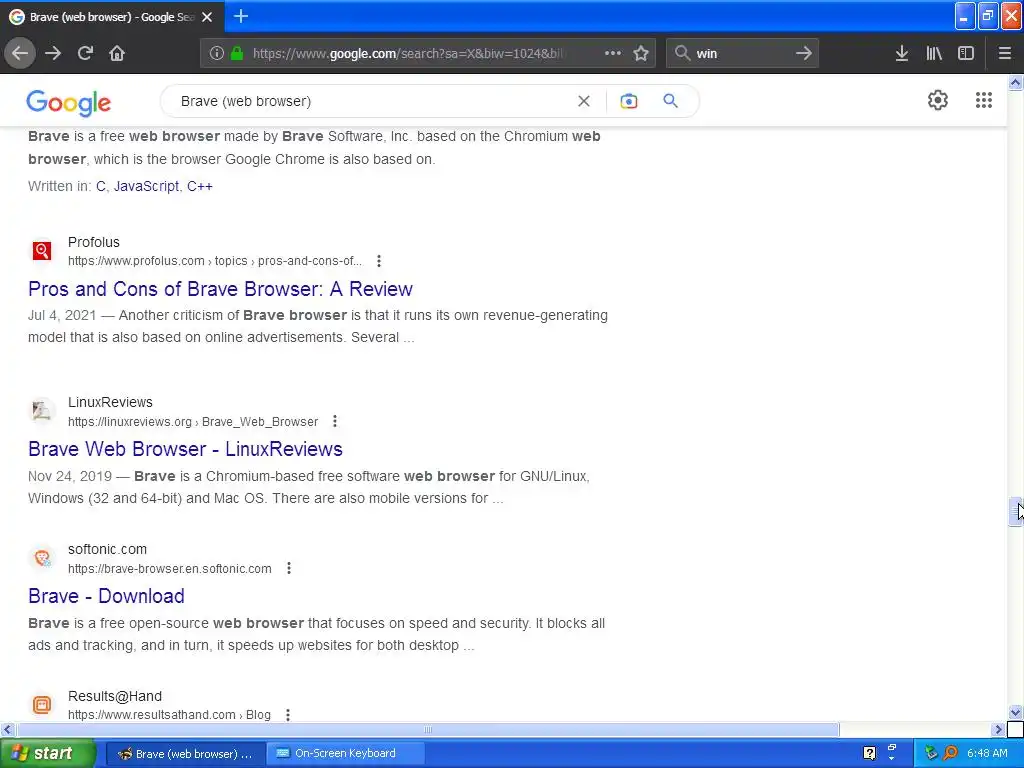Click the horizontal scrollbar left arrow

(x=7, y=729)
